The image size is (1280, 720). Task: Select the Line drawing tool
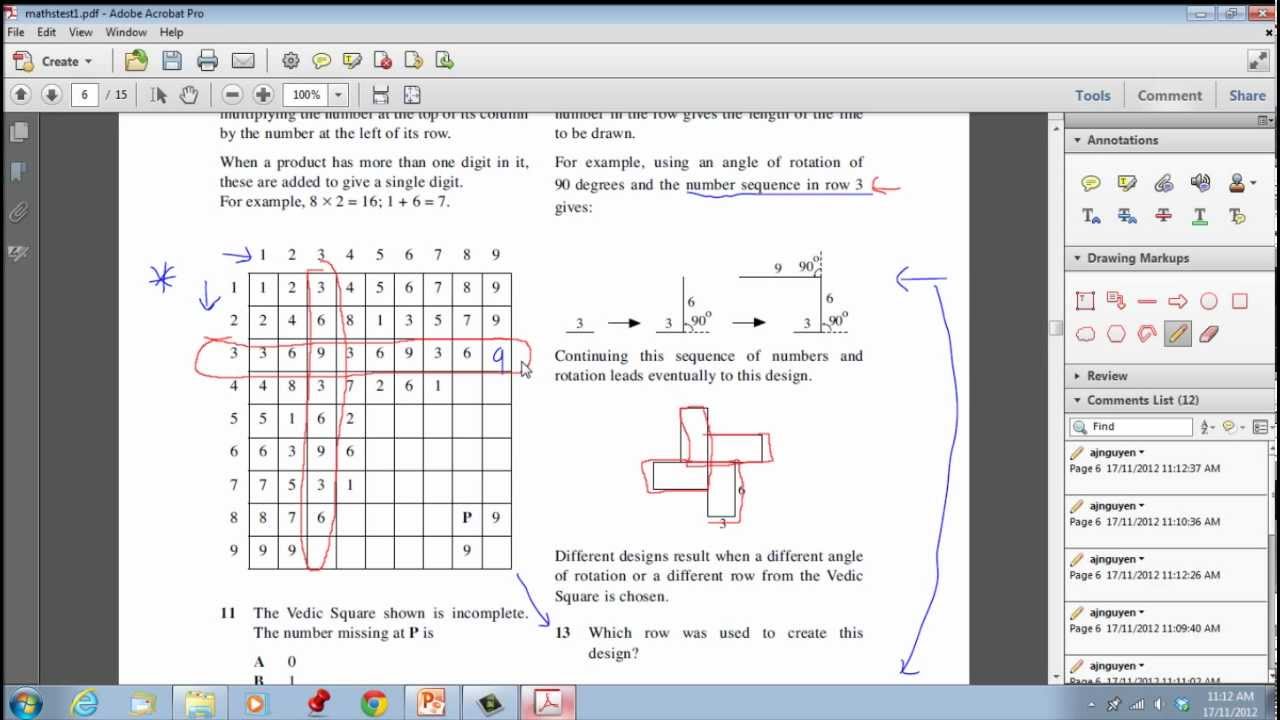click(1147, 301)
